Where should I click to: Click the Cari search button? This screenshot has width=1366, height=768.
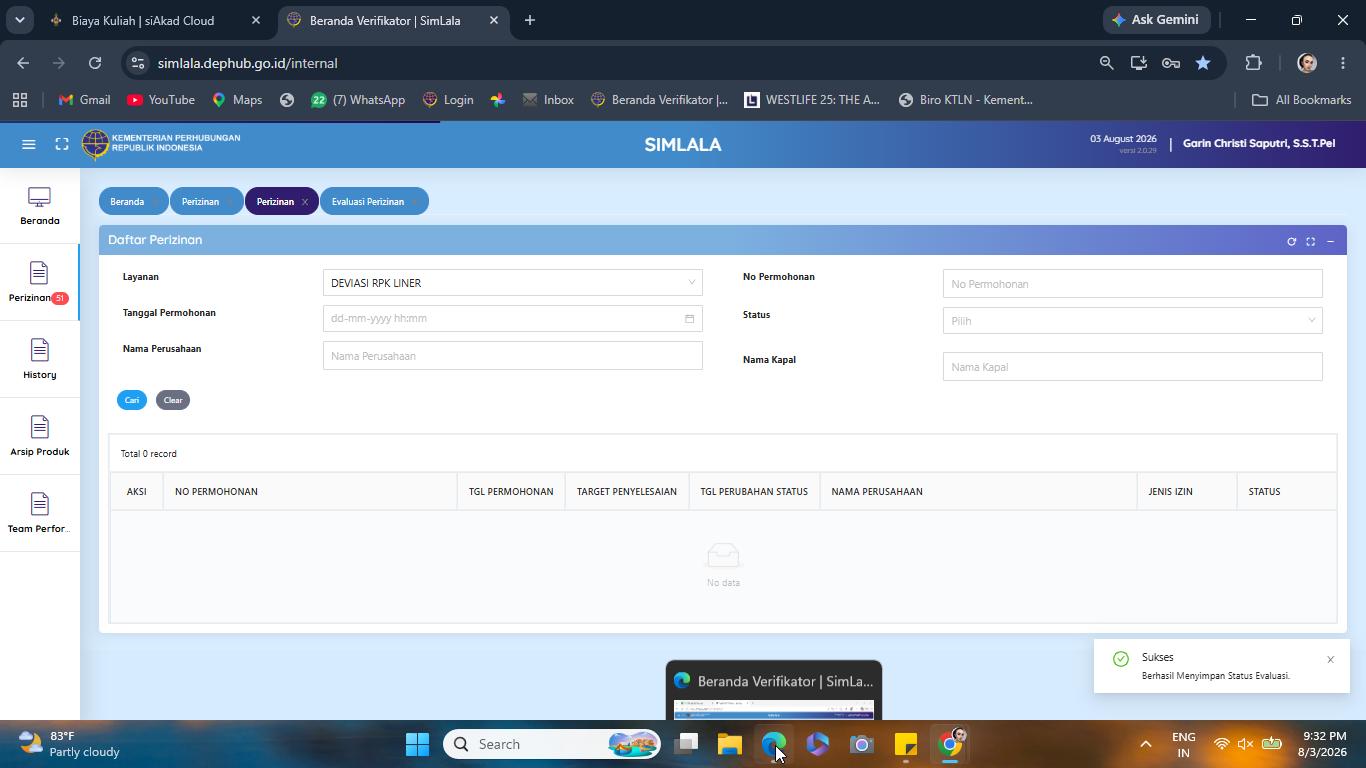132,400
